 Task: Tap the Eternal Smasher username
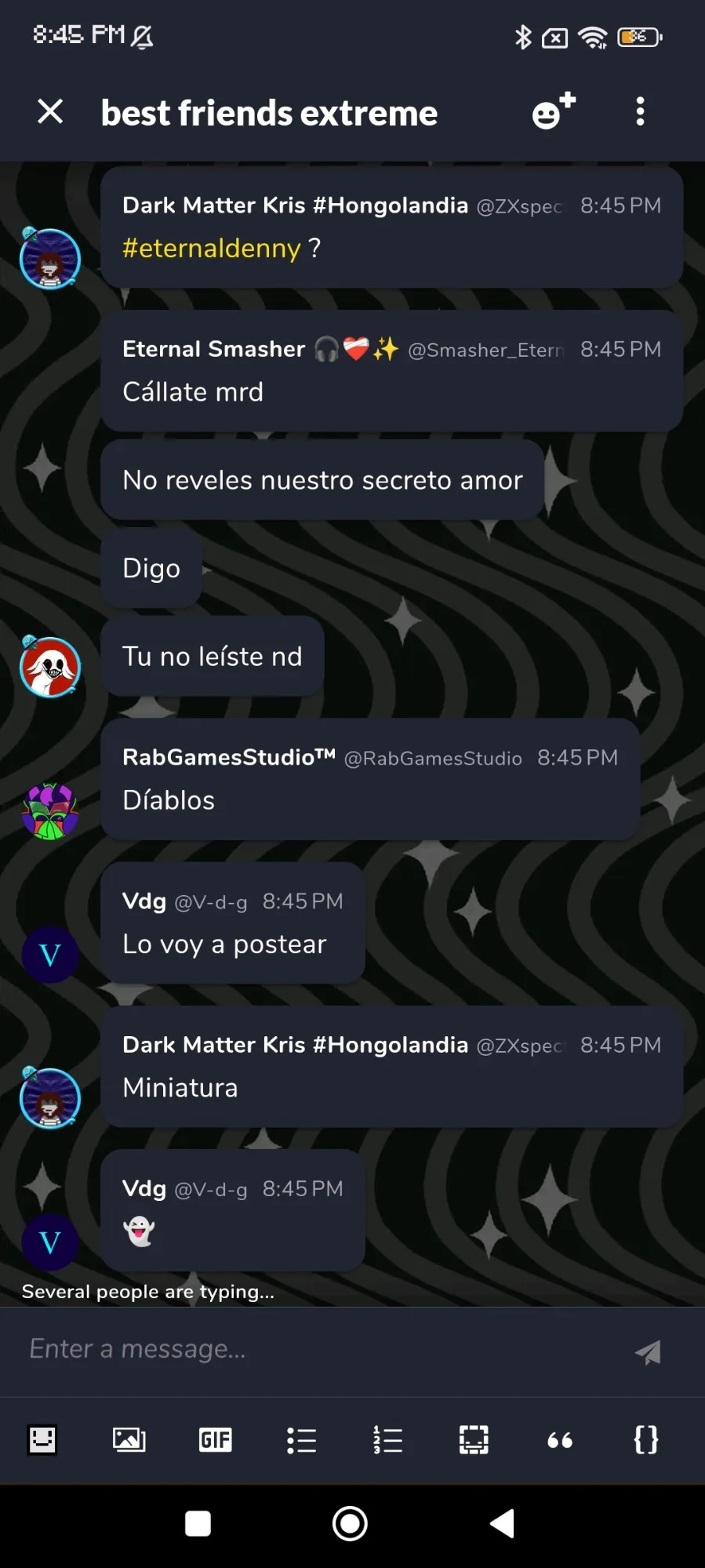(x=213, y=349)
